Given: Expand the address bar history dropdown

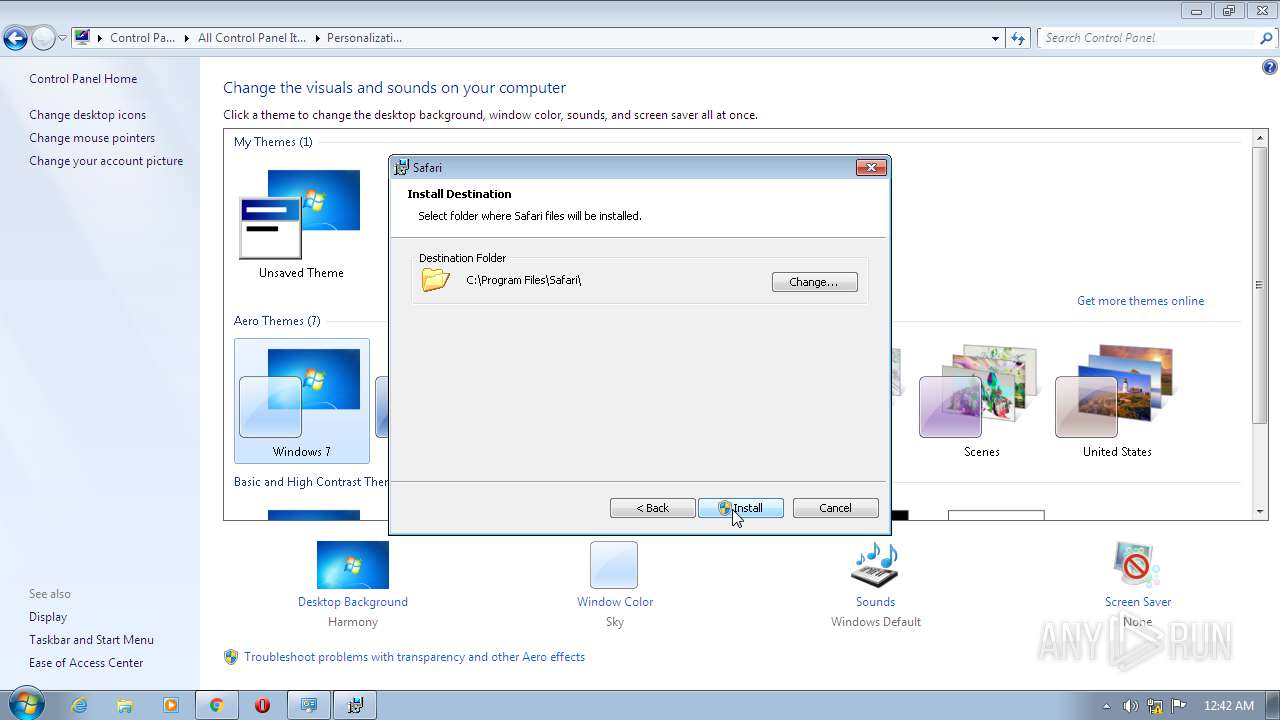Looking at the screenshot, I should click(995, 38).
